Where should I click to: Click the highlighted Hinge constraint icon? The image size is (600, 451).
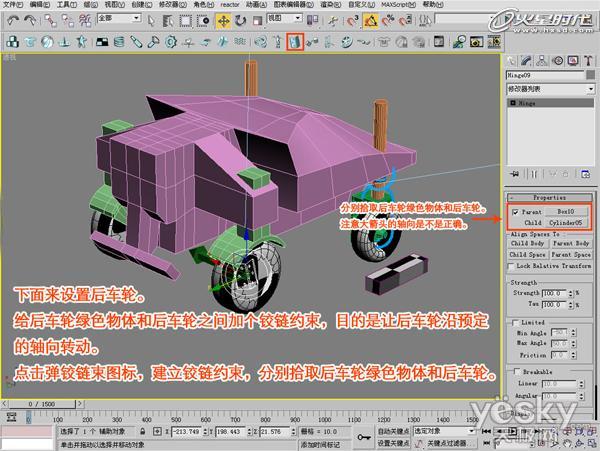pos(295,42)
